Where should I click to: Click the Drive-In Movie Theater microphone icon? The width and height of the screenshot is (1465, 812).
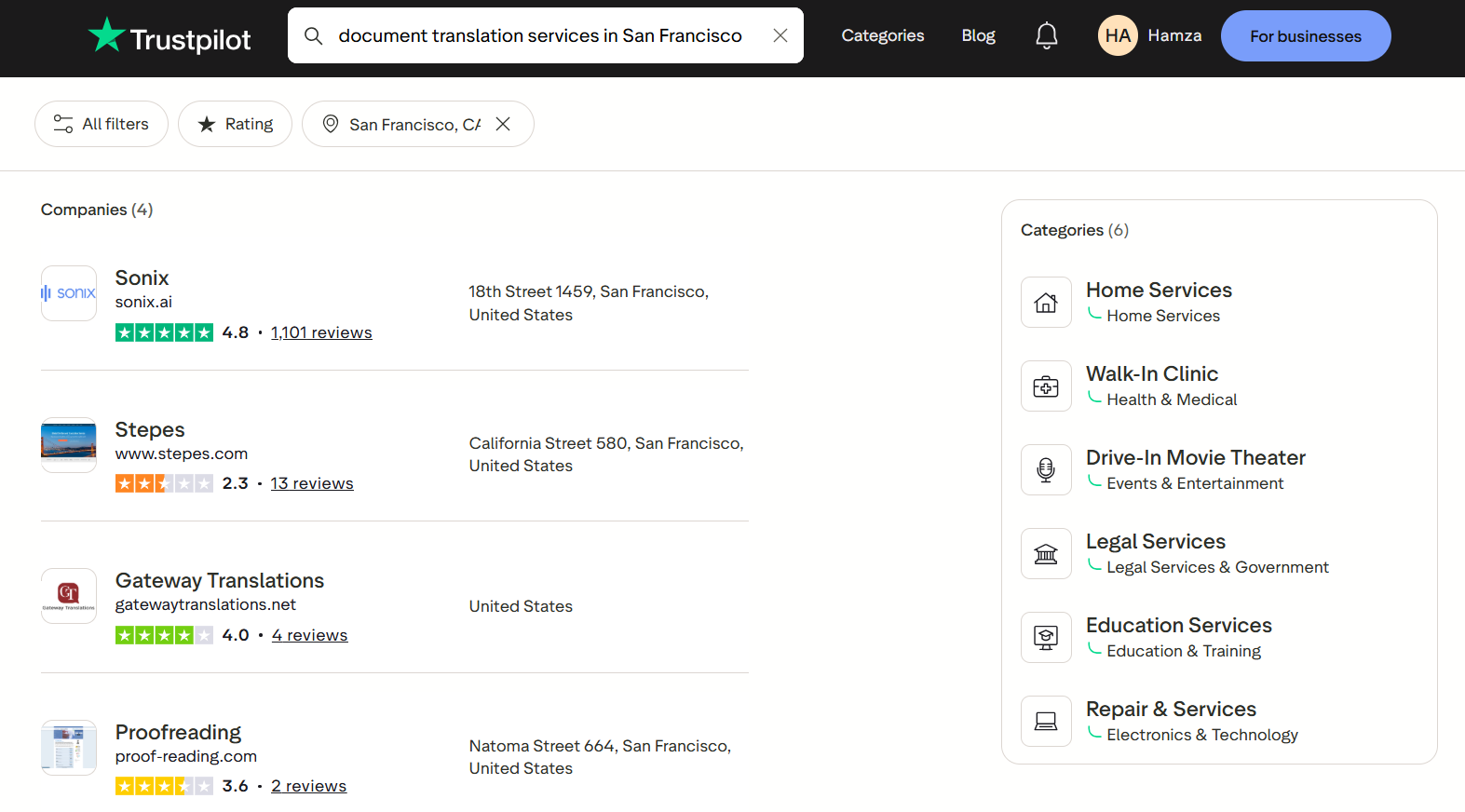coord(1045,470)
